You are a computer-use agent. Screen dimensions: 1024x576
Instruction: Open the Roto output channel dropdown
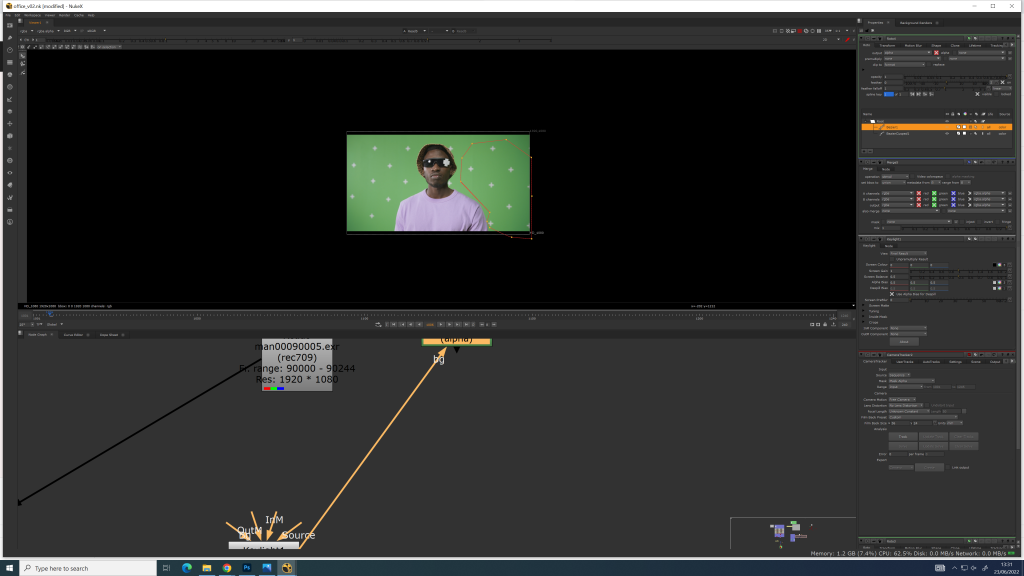(x=908, y=53)
